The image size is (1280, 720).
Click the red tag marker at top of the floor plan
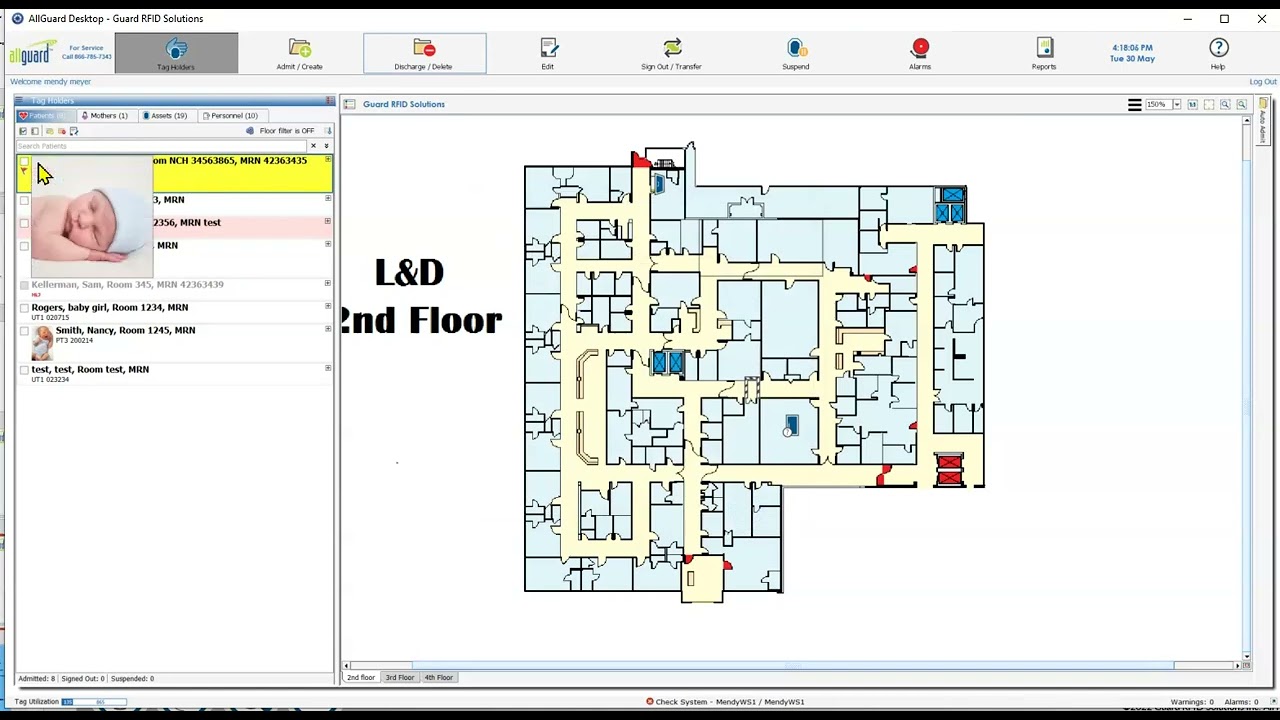point(640,160)
